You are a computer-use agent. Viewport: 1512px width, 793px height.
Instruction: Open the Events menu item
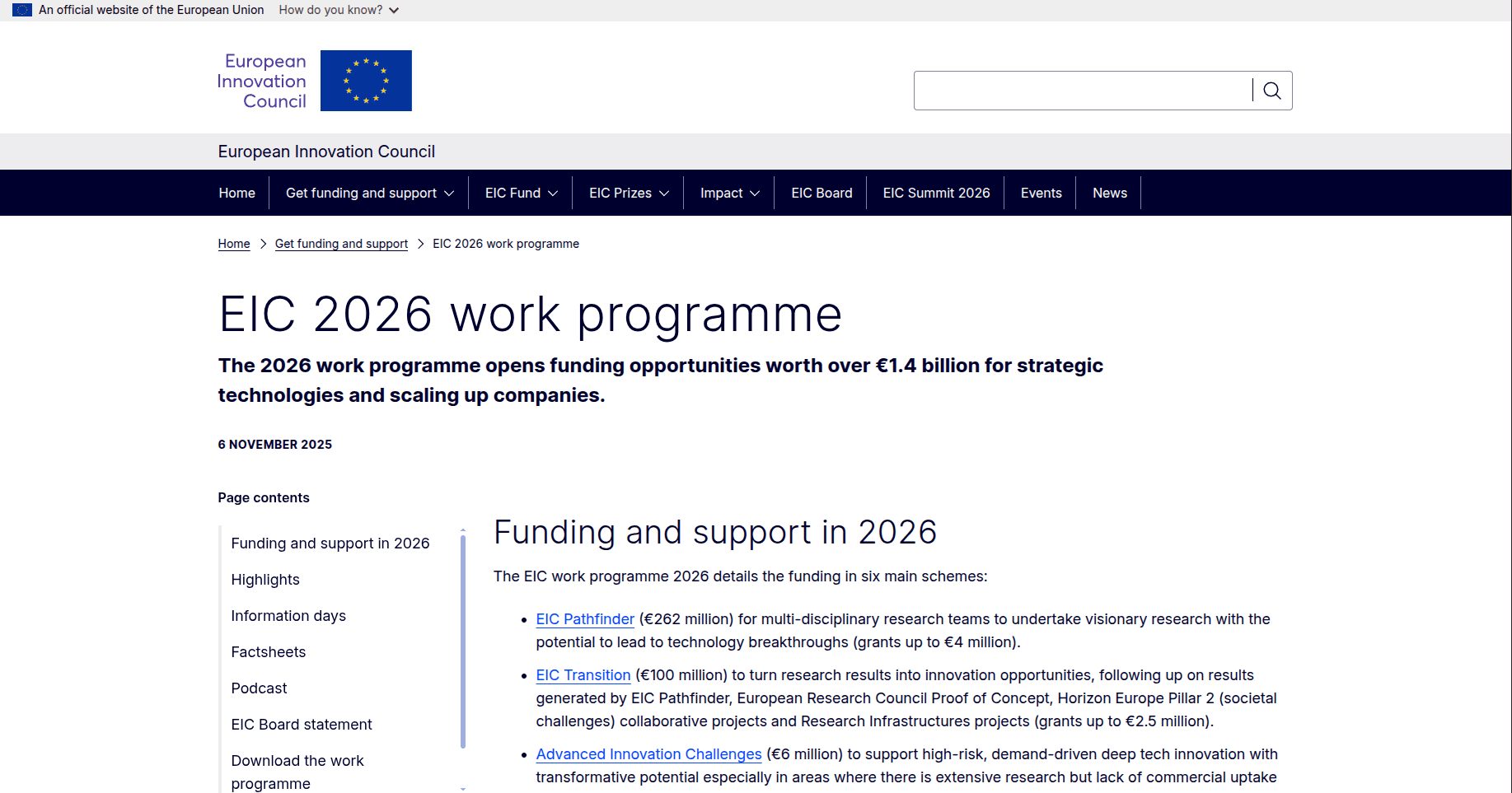(x=1041, y=193)
